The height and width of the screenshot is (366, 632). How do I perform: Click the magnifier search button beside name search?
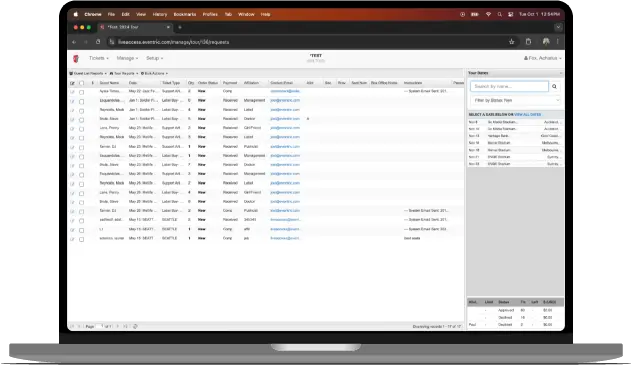tap(554, 86)
